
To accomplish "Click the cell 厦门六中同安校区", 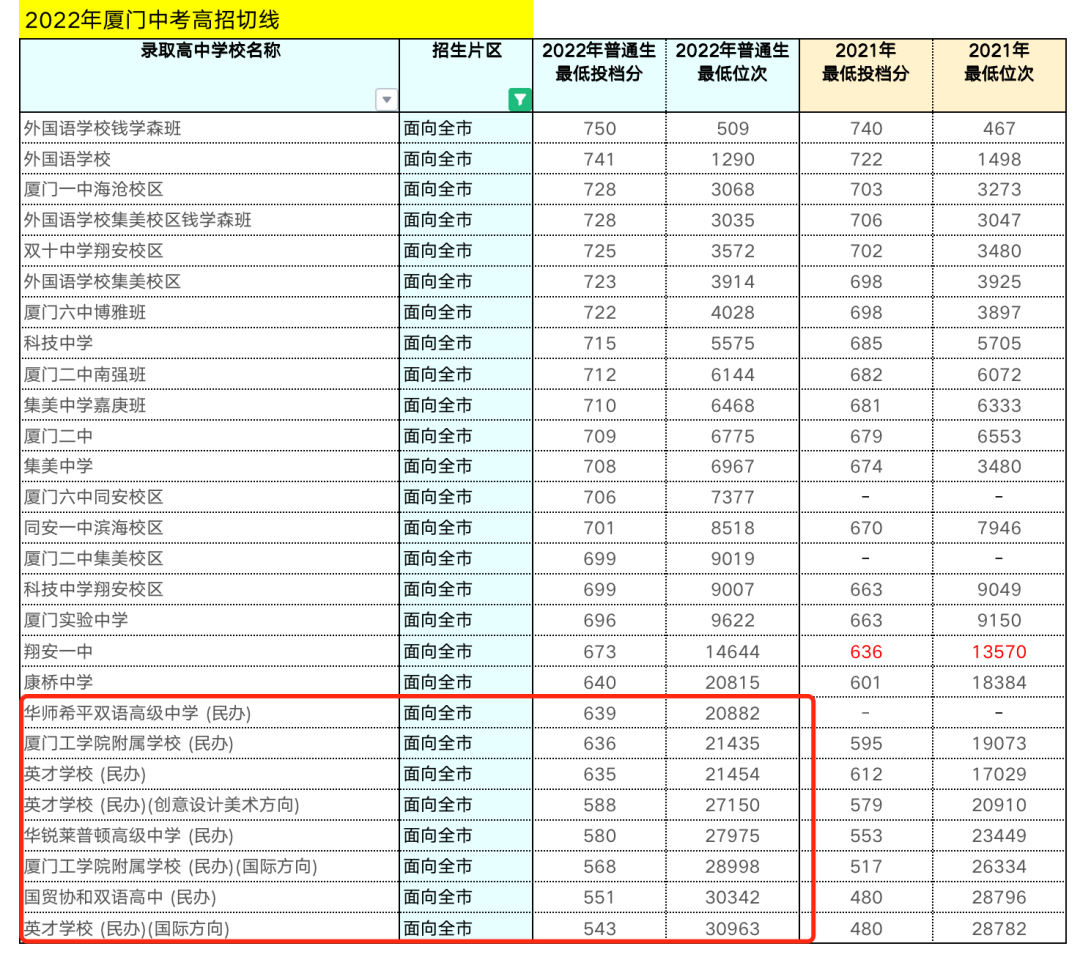I will coord(210,497).
